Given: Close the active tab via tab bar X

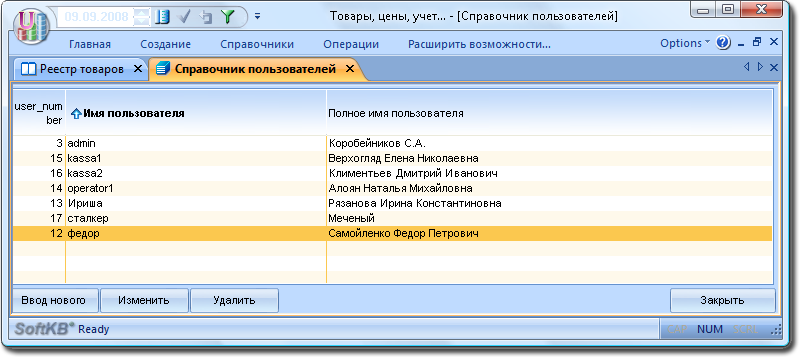Looking at the screenshot, I should 773,67.
